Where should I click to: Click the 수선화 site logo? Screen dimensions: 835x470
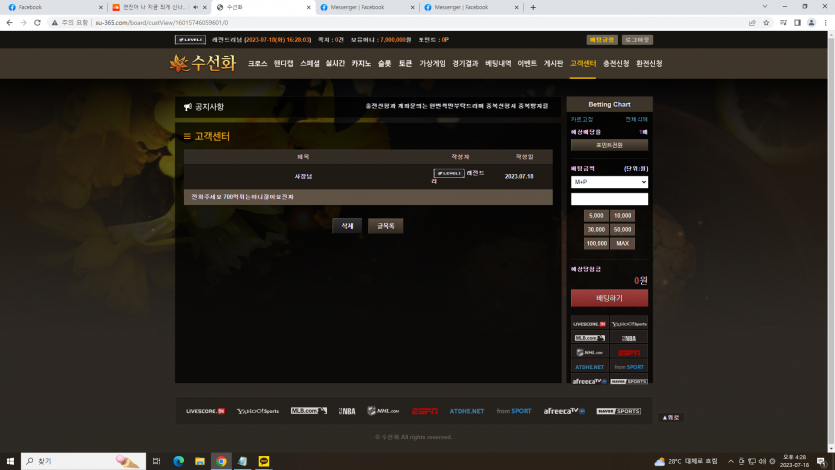pyautogui.click(x=202, y=63)
